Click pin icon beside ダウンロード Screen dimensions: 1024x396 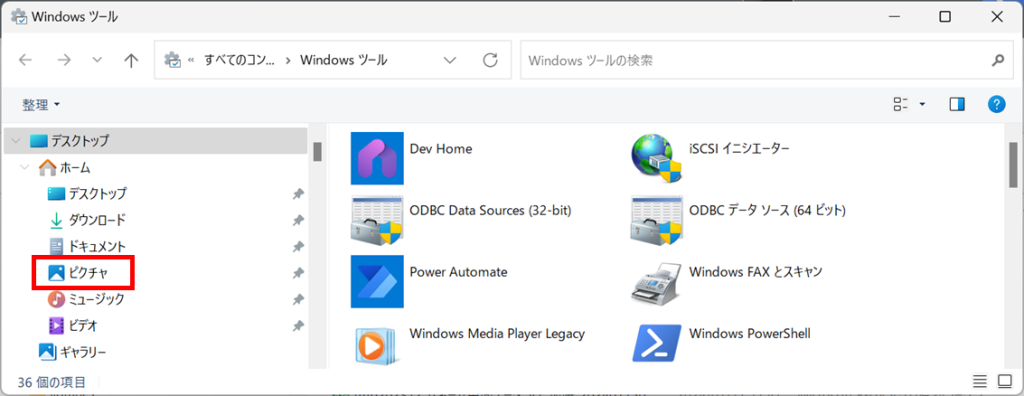point(298,220)
